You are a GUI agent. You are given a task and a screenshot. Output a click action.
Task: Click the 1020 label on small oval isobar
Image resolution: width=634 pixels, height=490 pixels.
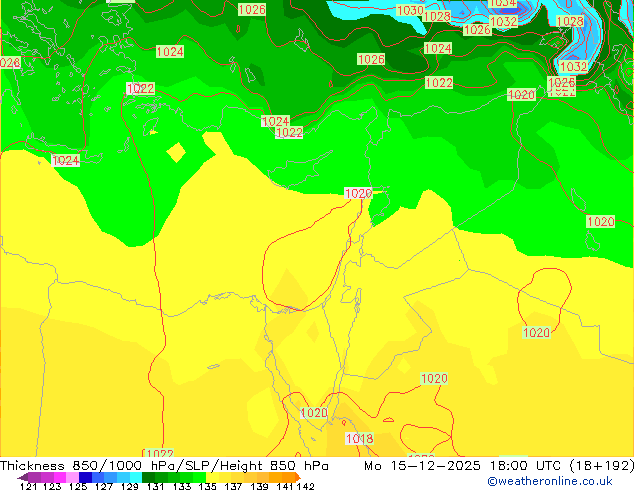pos(536,332)
